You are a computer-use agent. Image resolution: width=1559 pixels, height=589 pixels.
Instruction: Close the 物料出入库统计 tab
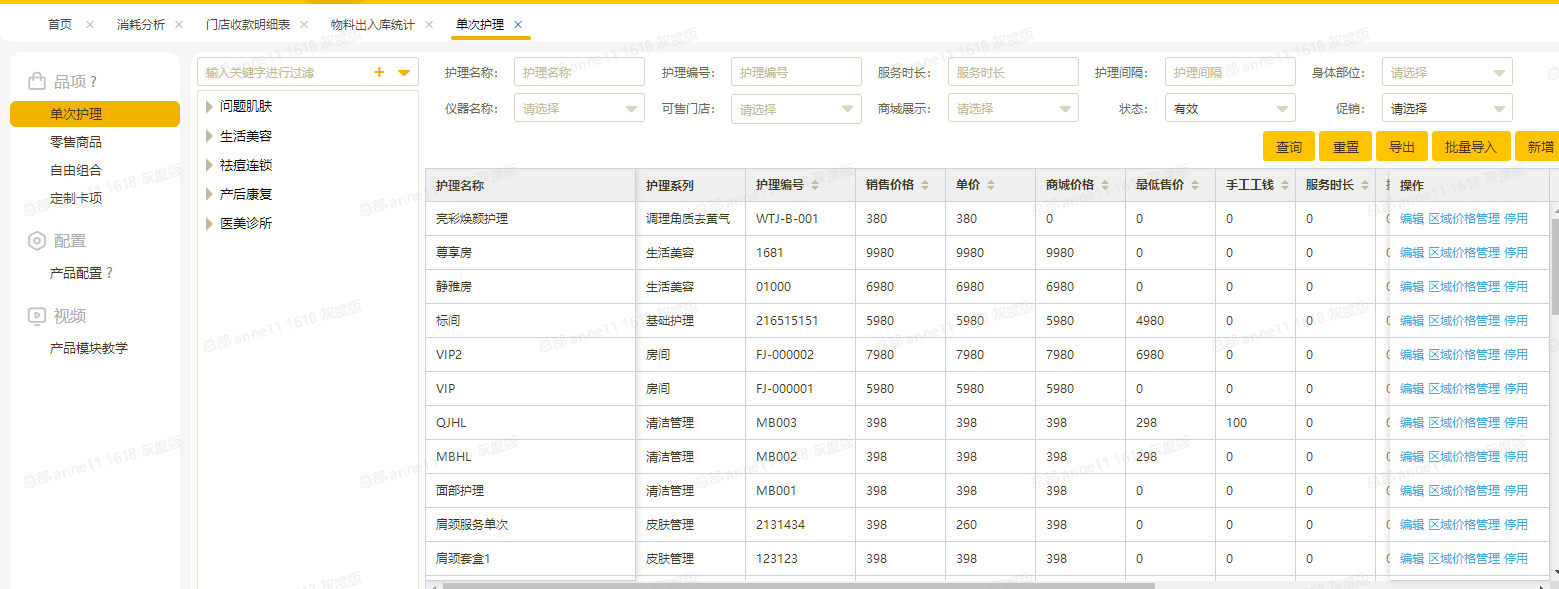(429, 24)
